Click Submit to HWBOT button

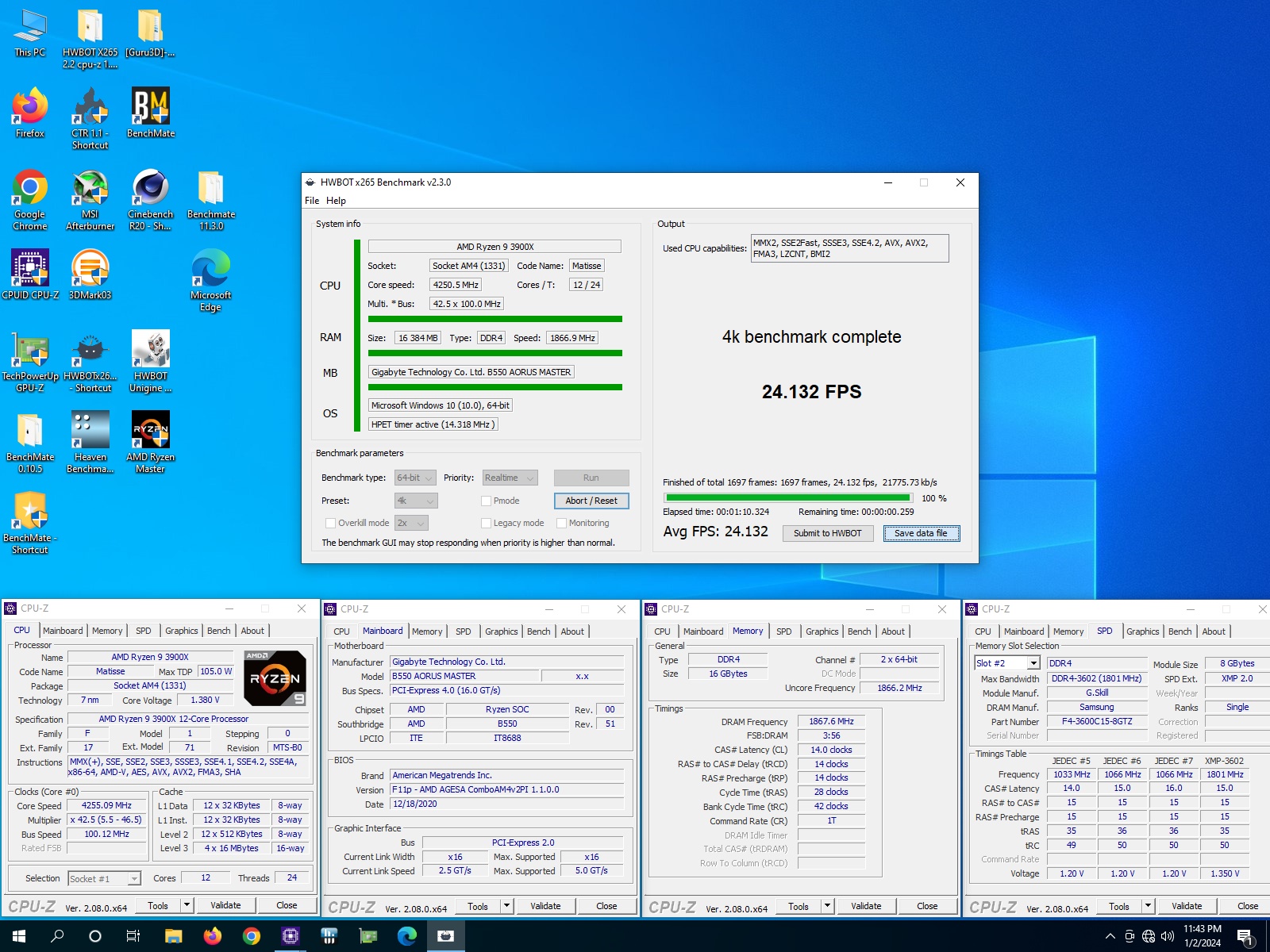point(827,533)
